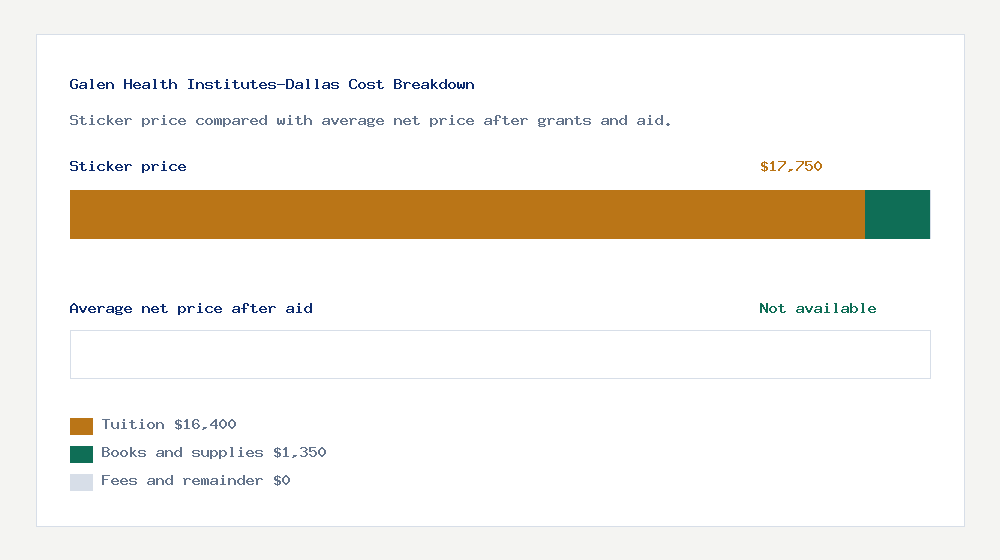Click the green Books and supplies swatch
Screen dimensions: 1000x560
pyautogui.click(x=81, y=454)
